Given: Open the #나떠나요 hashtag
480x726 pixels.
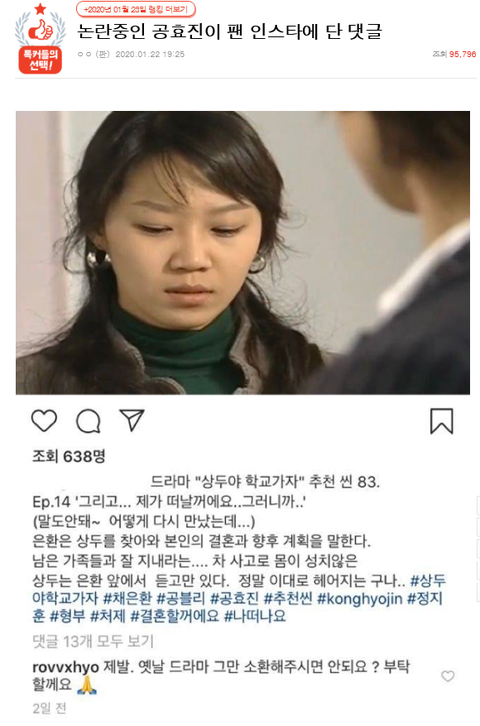Looking at the screenshot, I should pos(255,616).
